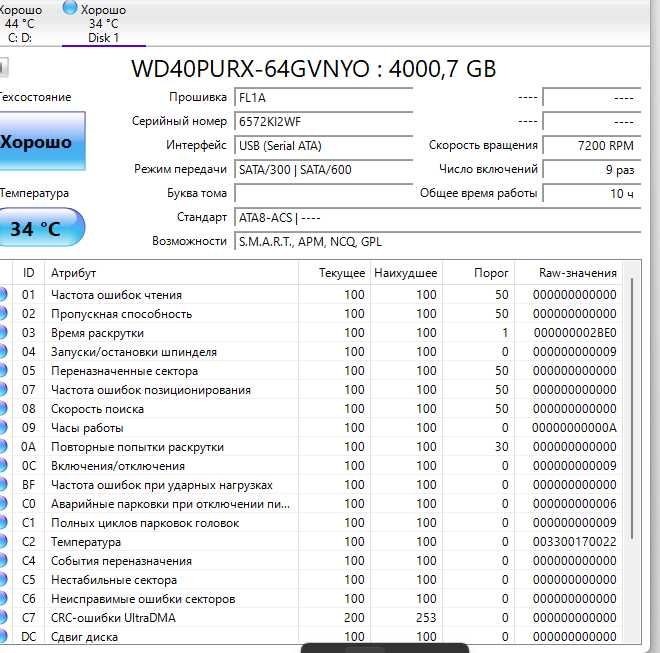This screenshot has height=653, width=660.
Task: Select attribute Повторные попытки раскрутки
Action: coord(137,447)
